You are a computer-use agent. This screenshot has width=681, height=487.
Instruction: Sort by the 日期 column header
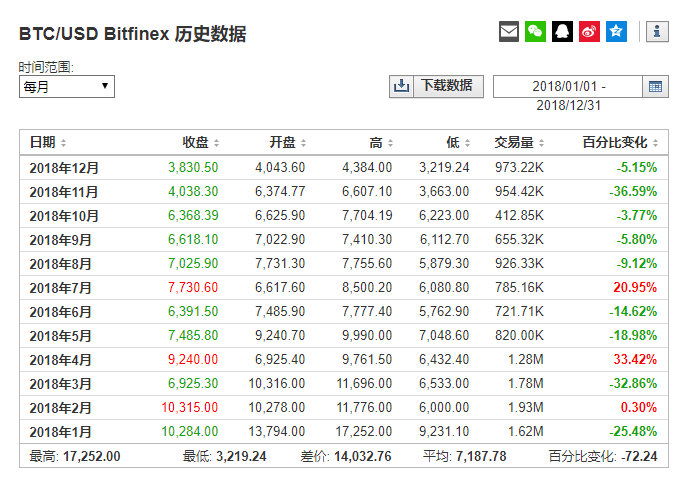click(x=48, y=142)
